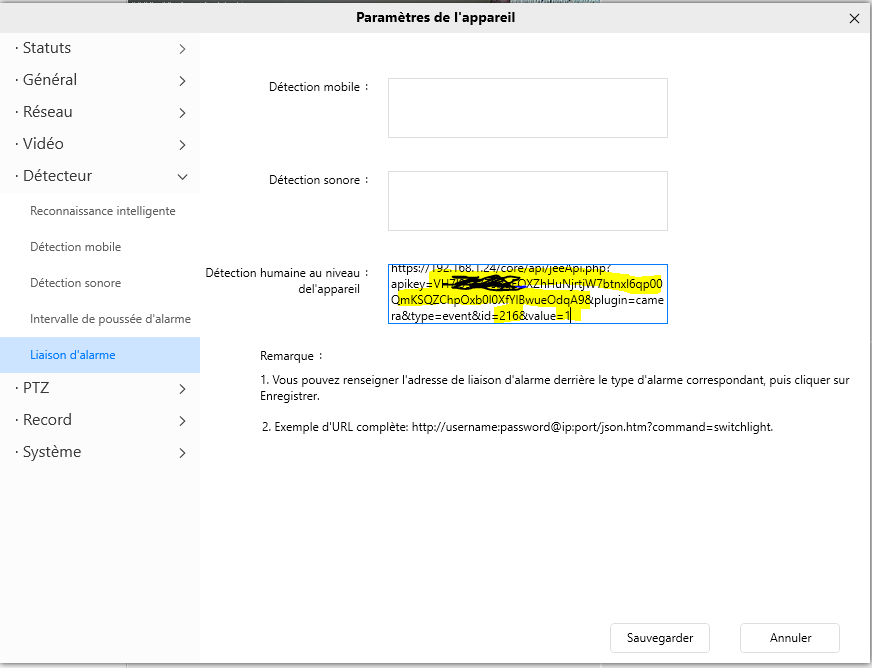Viewport: 872px width, 668px height.
Task: Expand the PTZ section chevron
Action: [x=182, y=389]
